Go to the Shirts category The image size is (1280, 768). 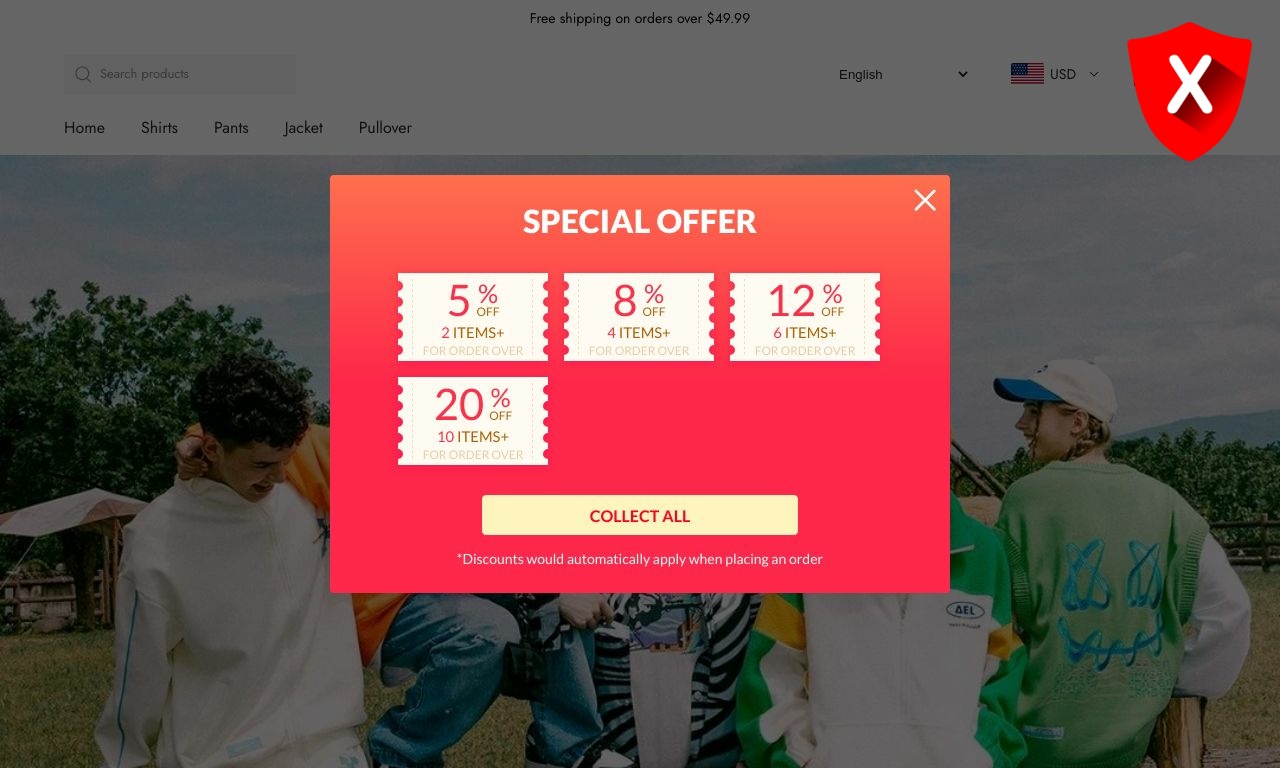click(159, 128)
